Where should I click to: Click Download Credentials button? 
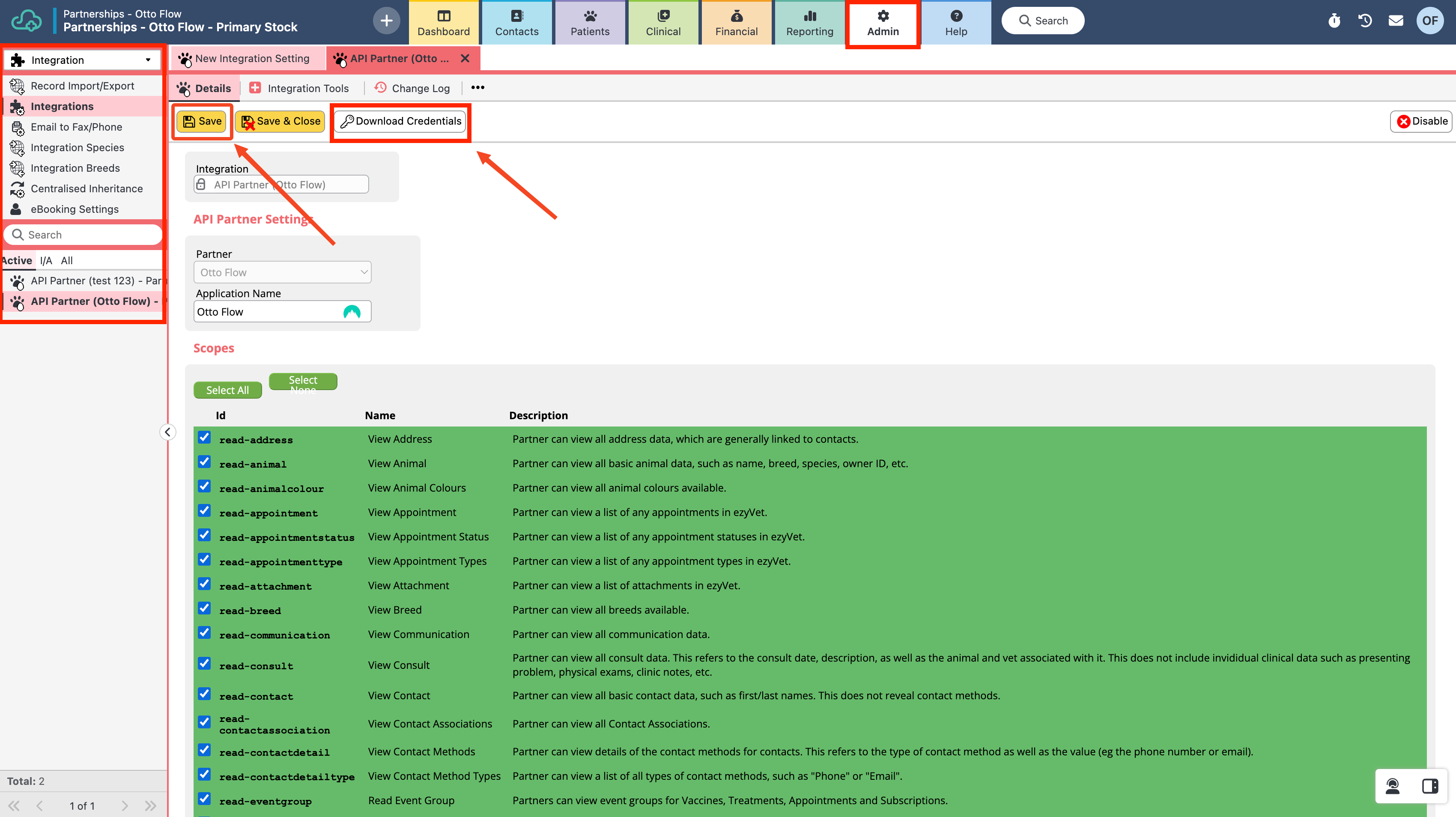(x=401, y=121)
